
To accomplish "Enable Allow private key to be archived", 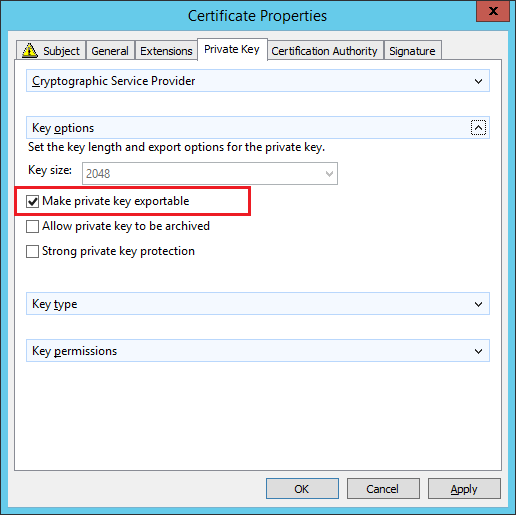I will [x=32, y=226].
